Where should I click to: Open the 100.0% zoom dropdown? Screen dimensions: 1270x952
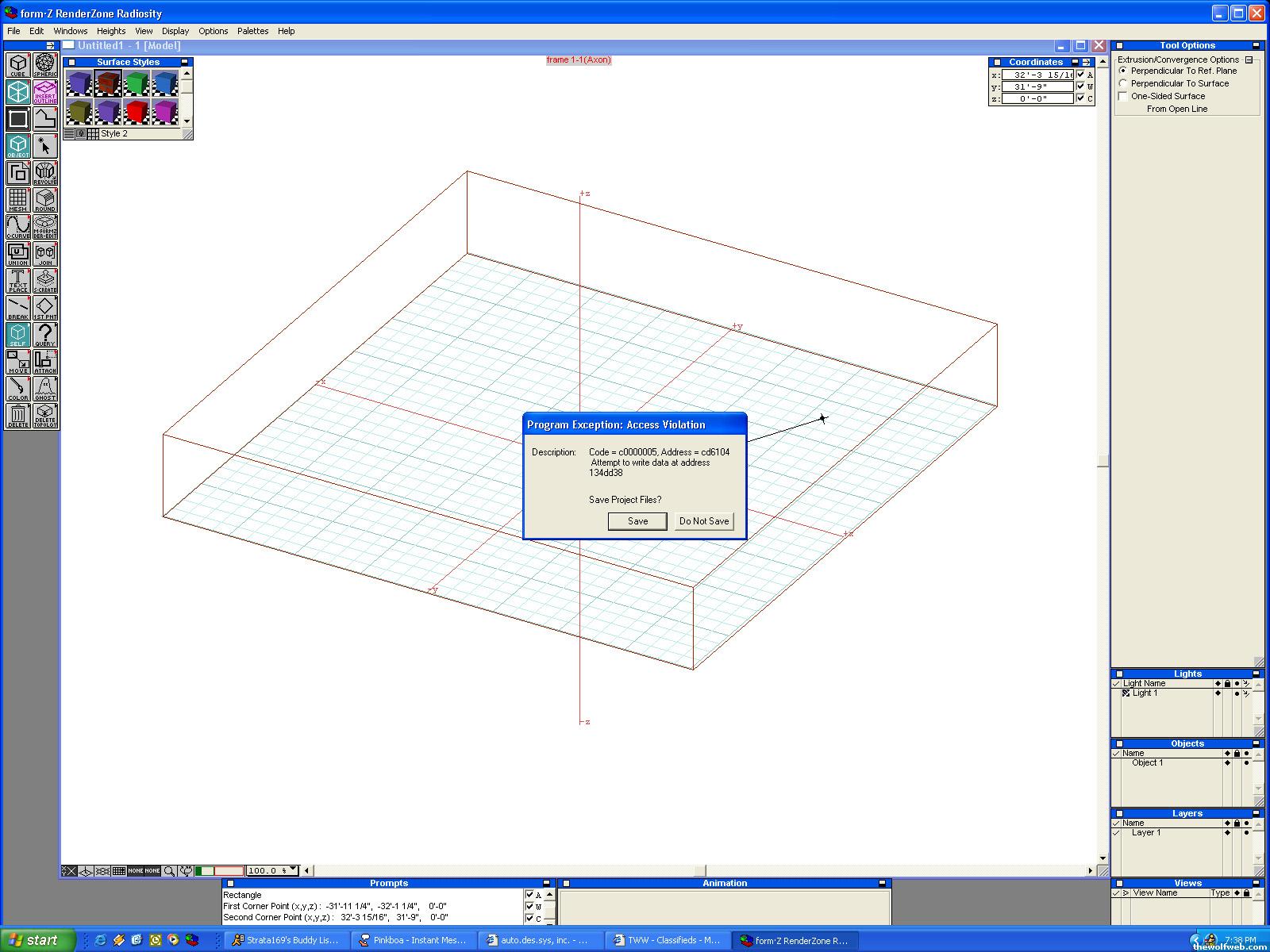[293, 870]
